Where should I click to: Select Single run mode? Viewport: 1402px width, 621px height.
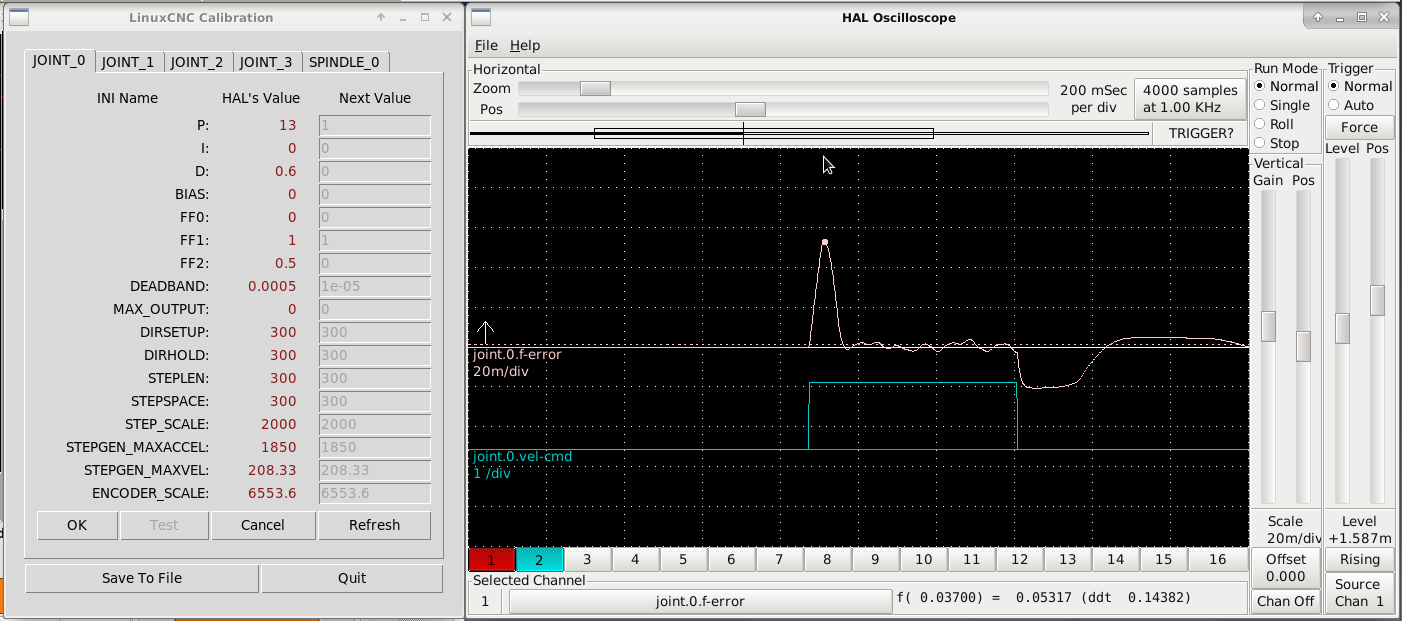[1260, 106]
